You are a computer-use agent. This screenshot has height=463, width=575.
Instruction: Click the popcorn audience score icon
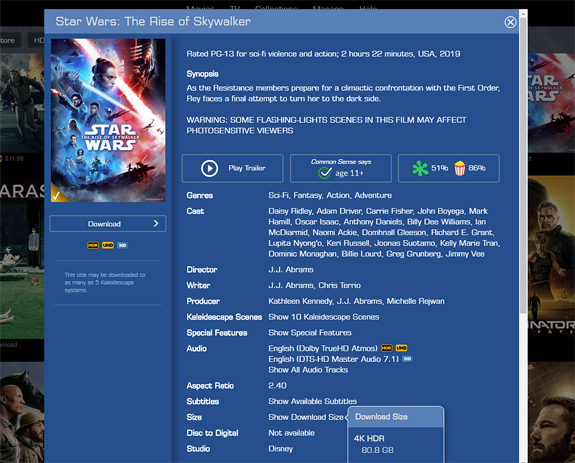(x=459, y=168)
